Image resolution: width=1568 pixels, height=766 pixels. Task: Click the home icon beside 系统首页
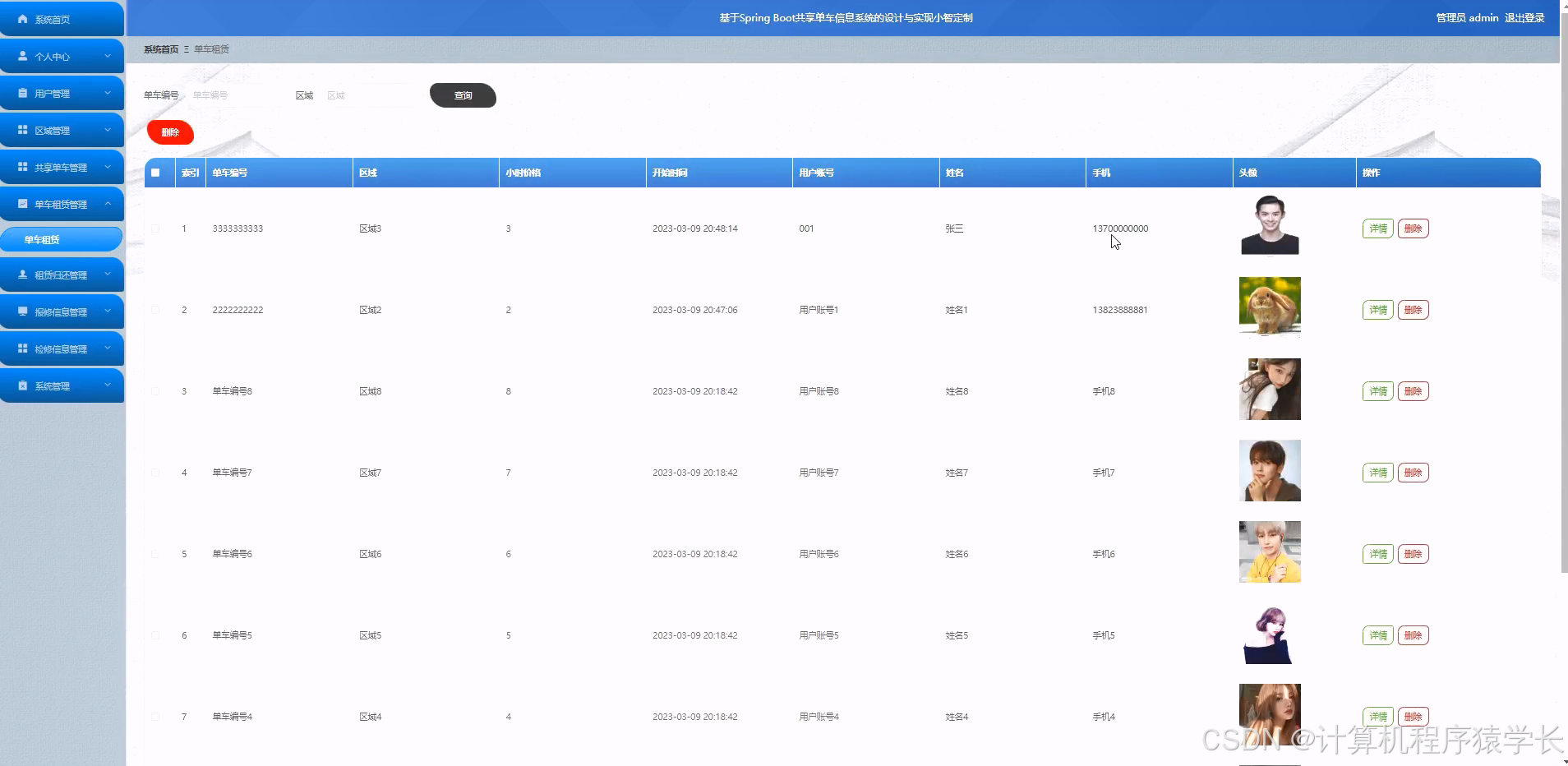(x=23, y=19)
